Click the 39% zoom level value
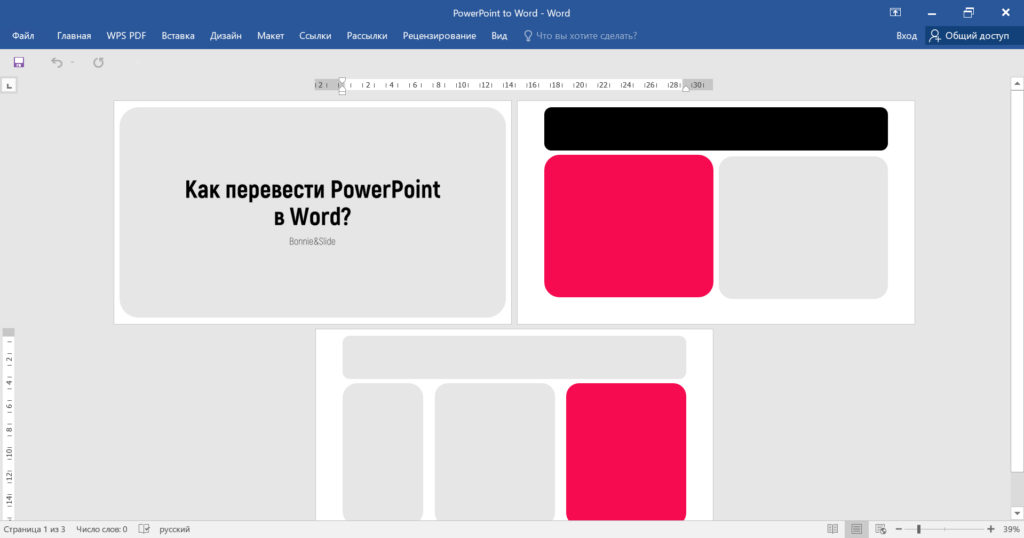Viewport: 1024px width, 538px height. [x=1011, y=530]
